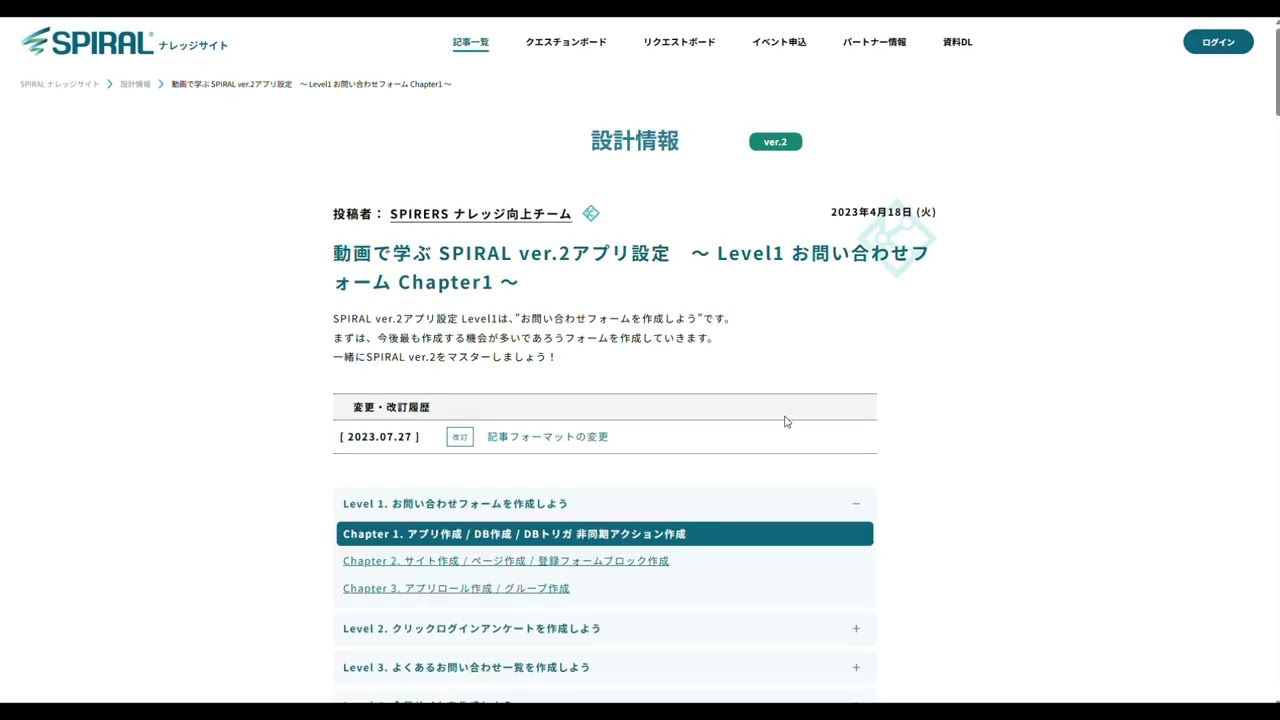1280x720 pixels.
Task: Go to クエスチョンボード in top navigation
Action: [x=566, y=42]
